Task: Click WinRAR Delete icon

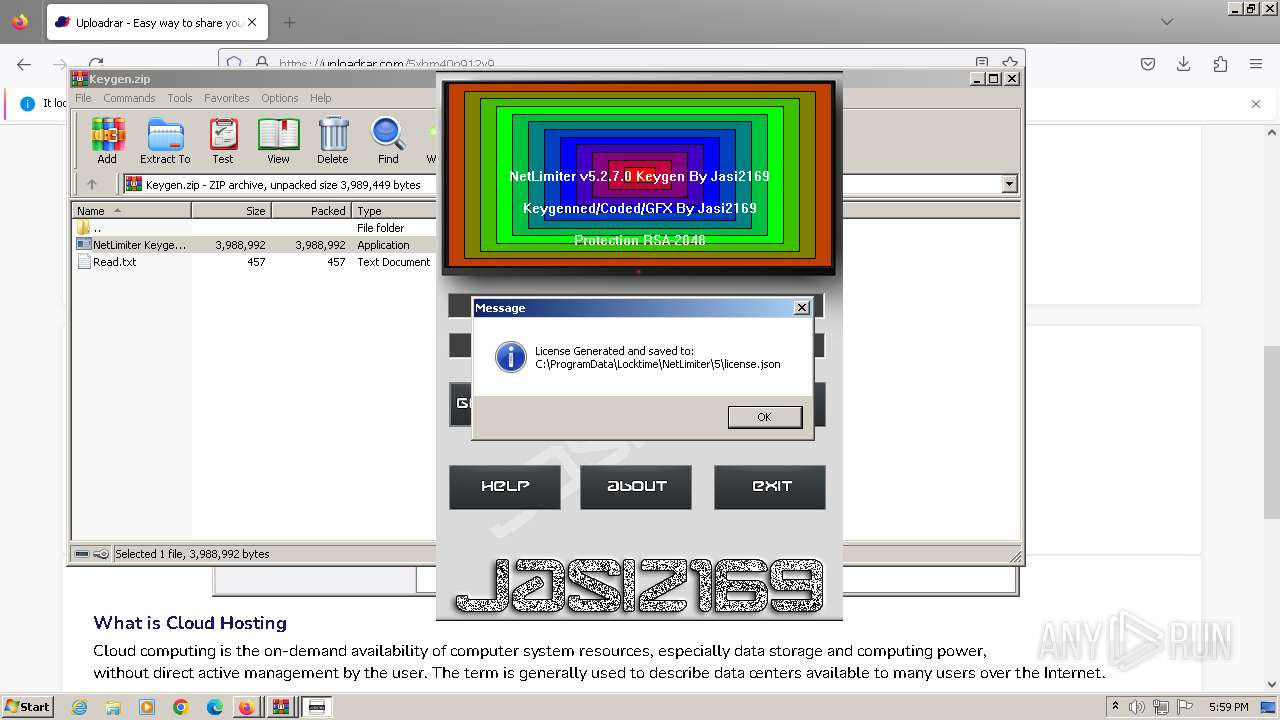Action: pos(333,141)
